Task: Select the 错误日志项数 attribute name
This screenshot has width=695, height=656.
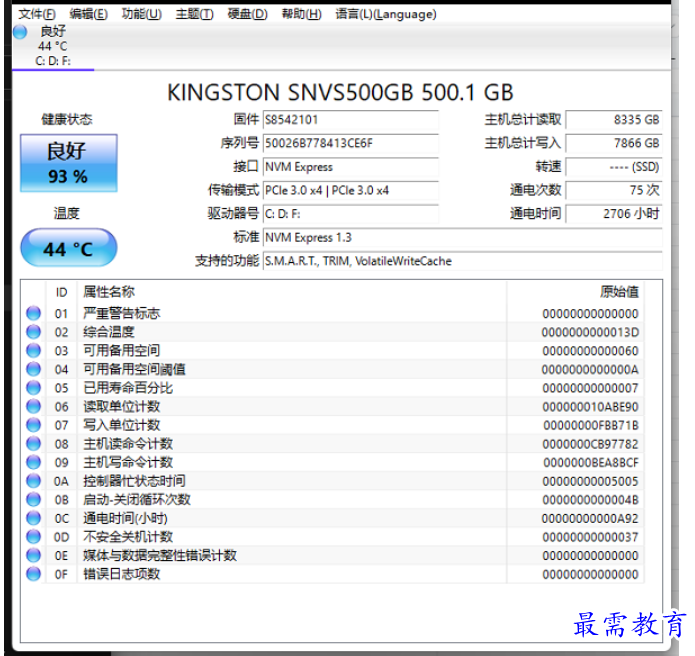Action: point(122,574)
